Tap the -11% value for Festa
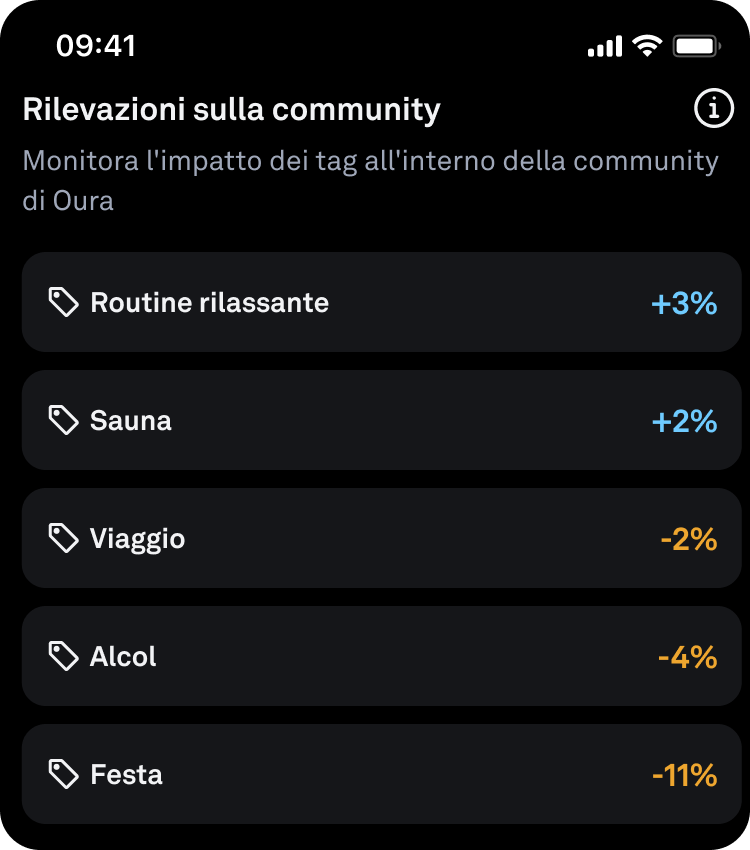 685,775
